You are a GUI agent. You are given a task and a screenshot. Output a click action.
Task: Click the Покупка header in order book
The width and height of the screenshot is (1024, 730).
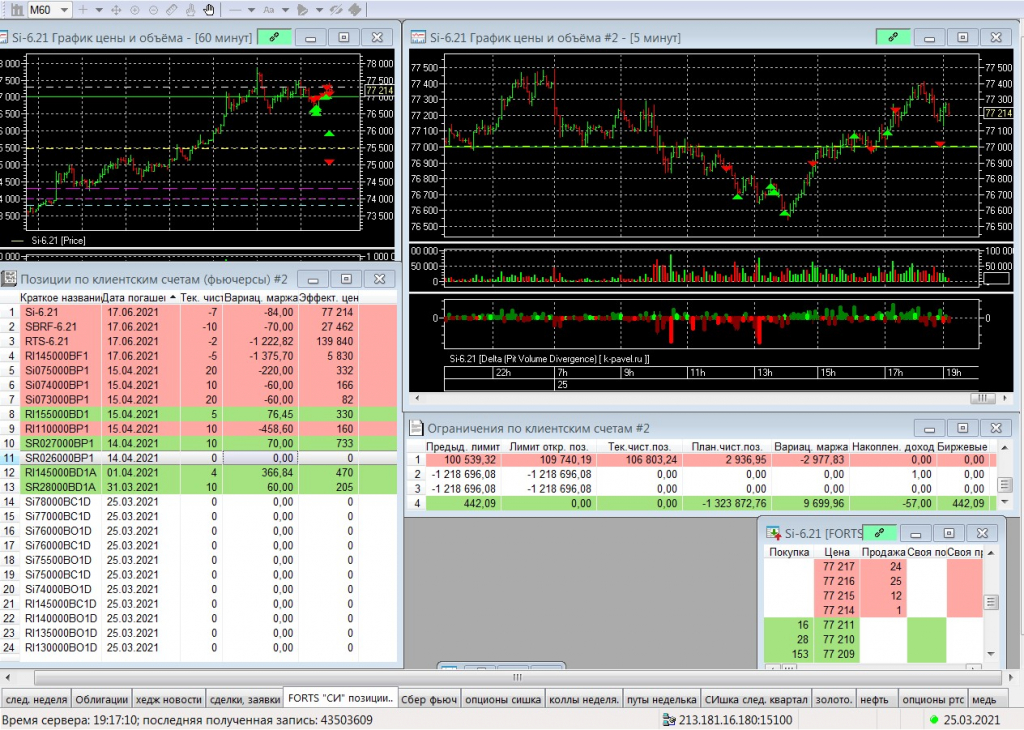tap(789, 552)
